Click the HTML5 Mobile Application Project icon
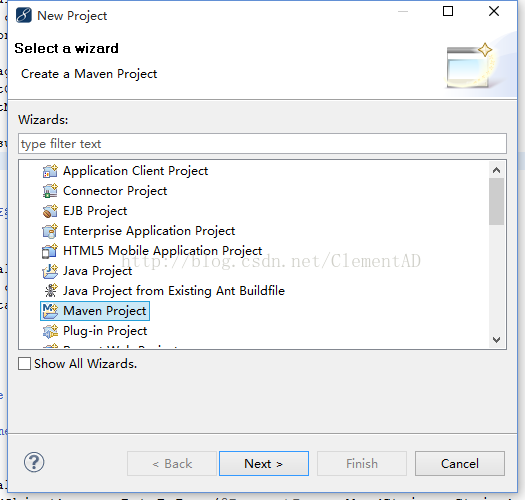 [50, 251]
